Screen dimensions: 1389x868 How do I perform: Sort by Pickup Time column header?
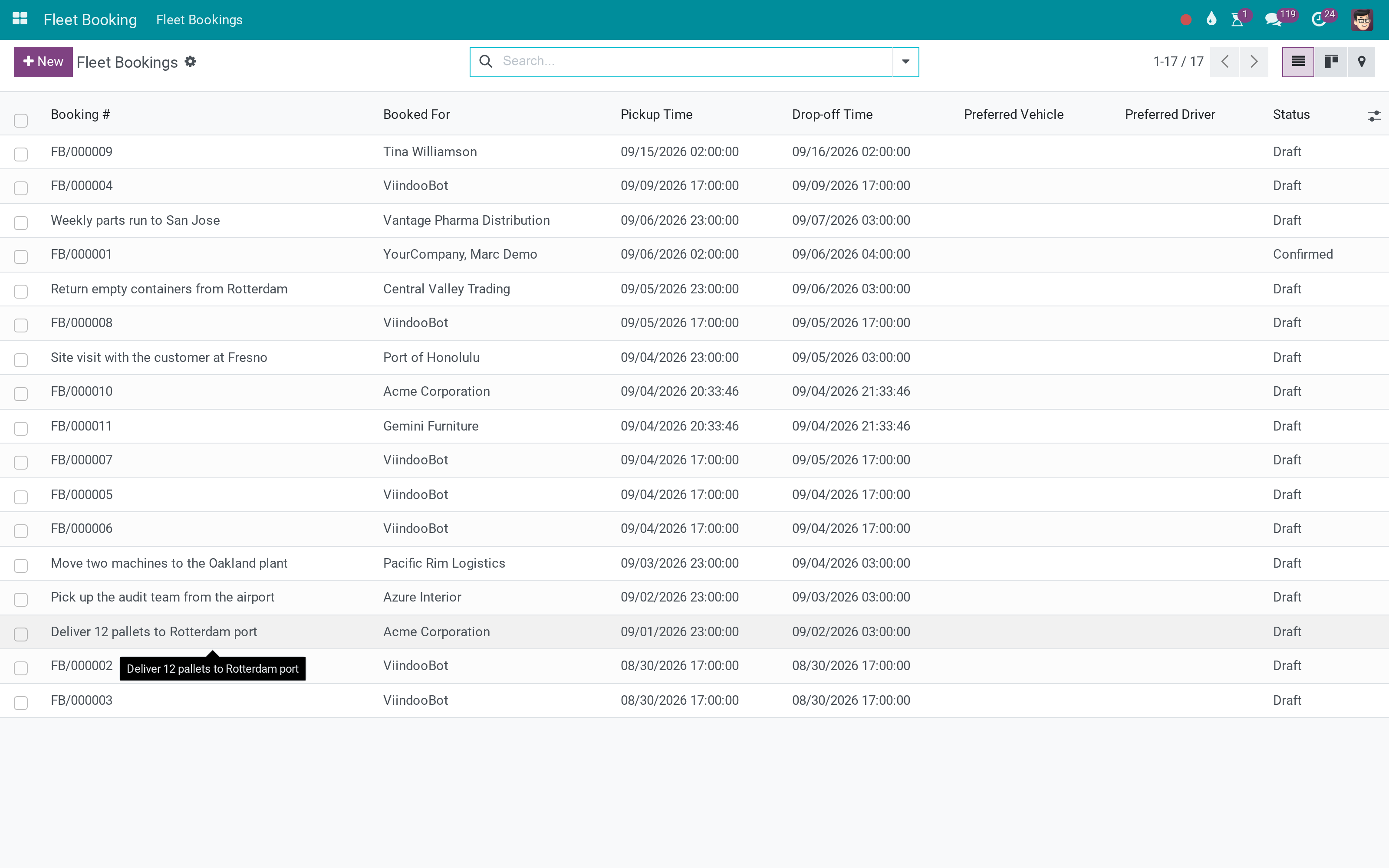pyautogui.click(x=657, y=114)
